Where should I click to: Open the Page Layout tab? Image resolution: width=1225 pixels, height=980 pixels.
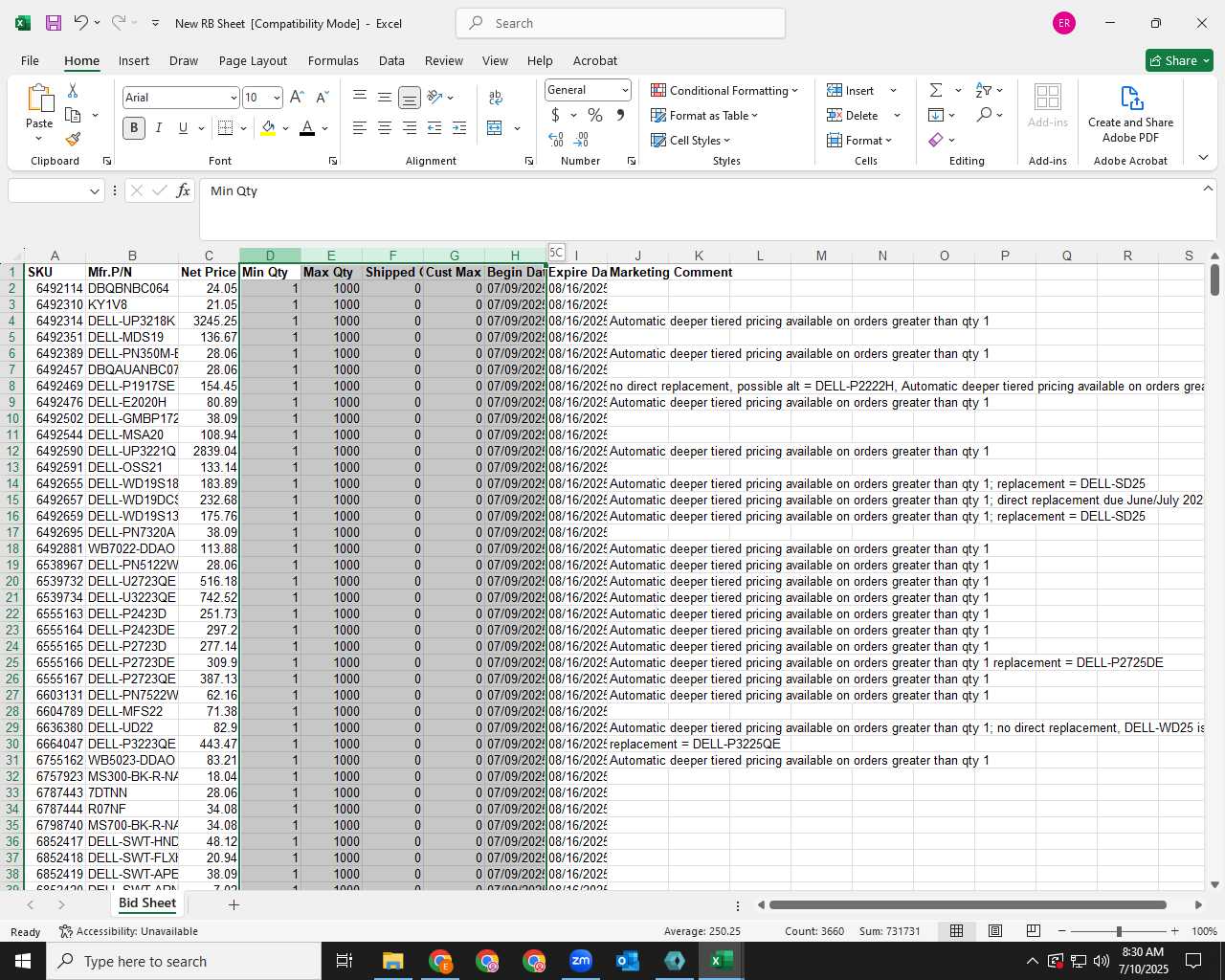click(253, 60)
